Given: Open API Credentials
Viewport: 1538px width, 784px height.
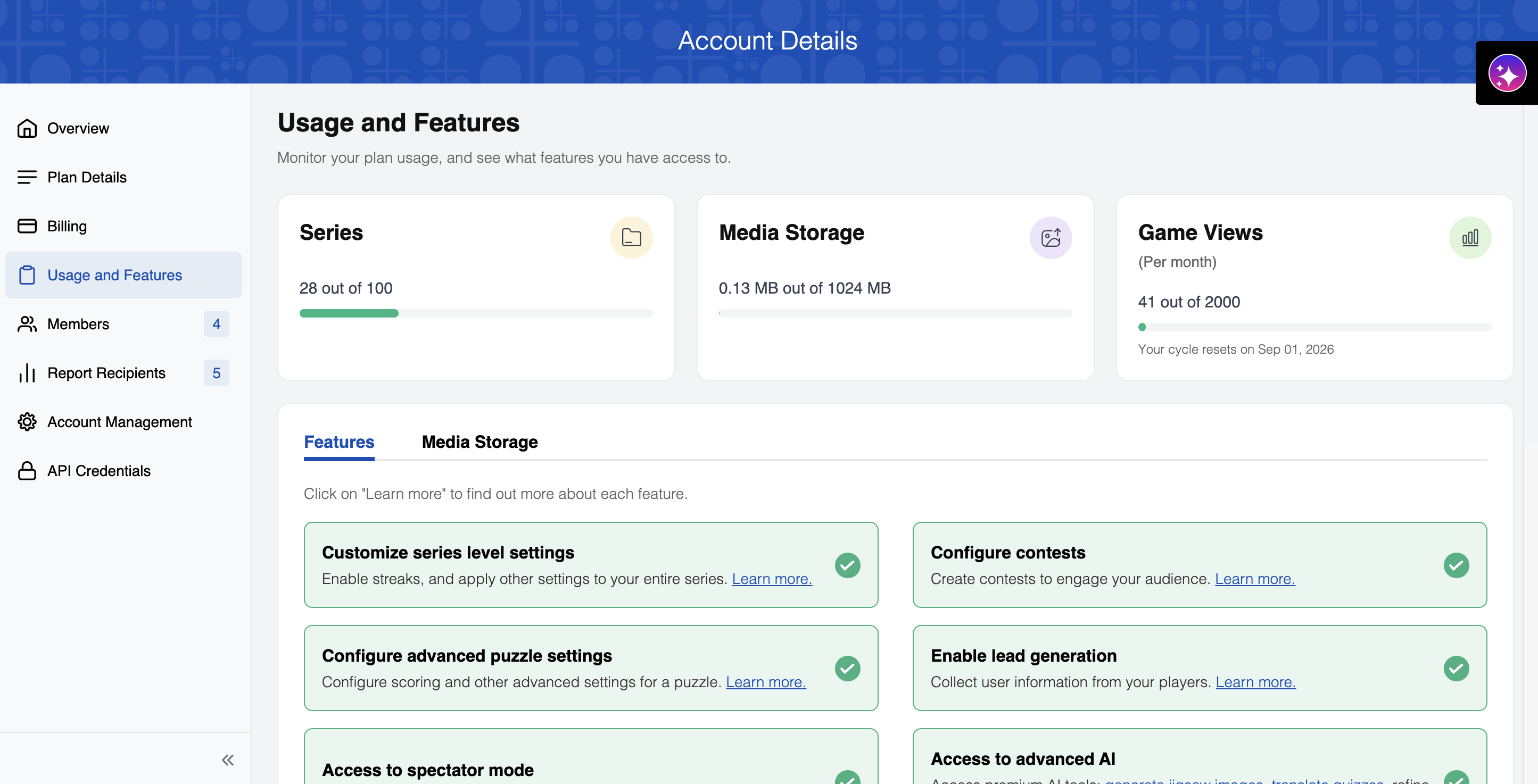Looking at the screenshot, I should click(123, 471).
